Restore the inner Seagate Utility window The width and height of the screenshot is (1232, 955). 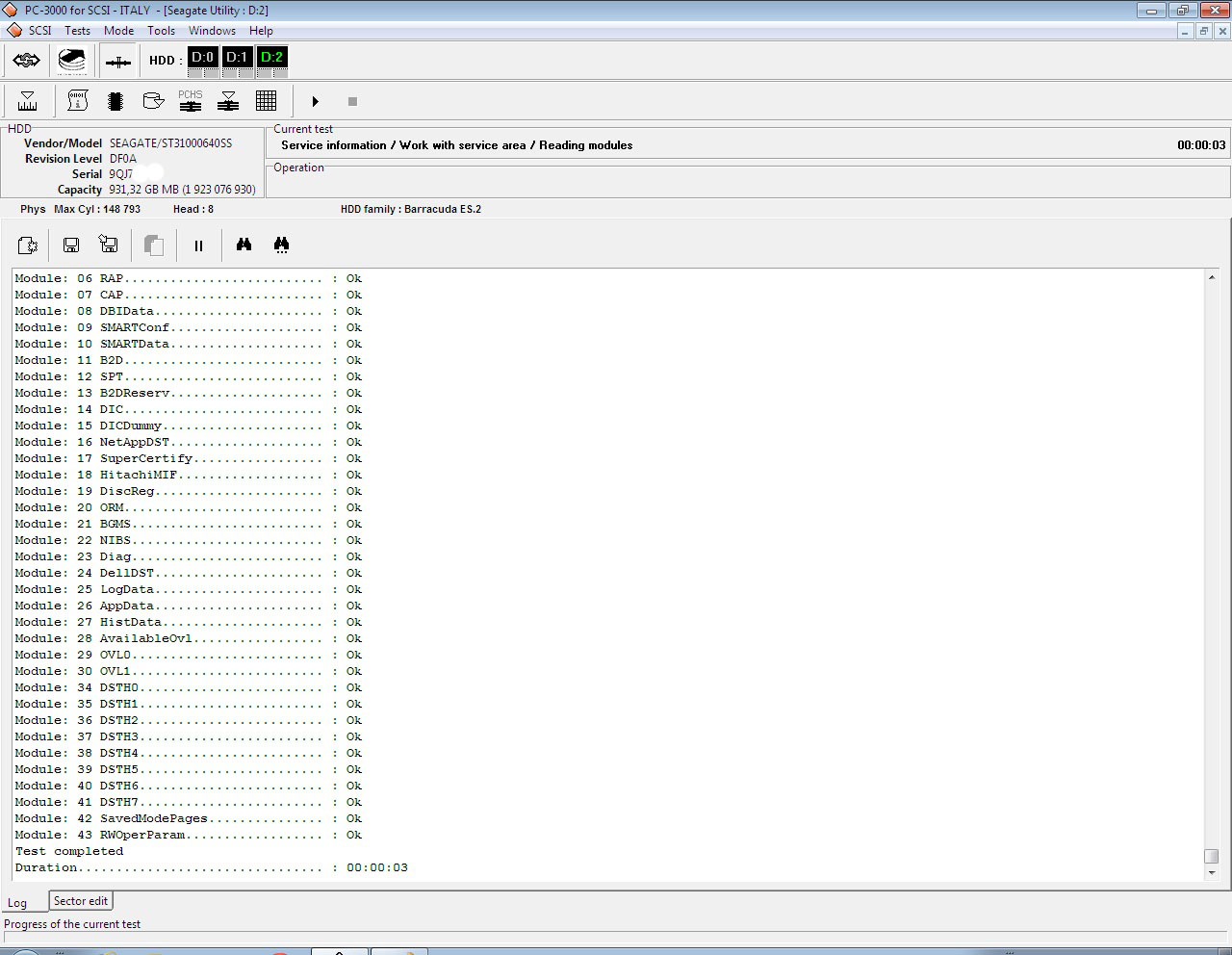[1203, 31]
